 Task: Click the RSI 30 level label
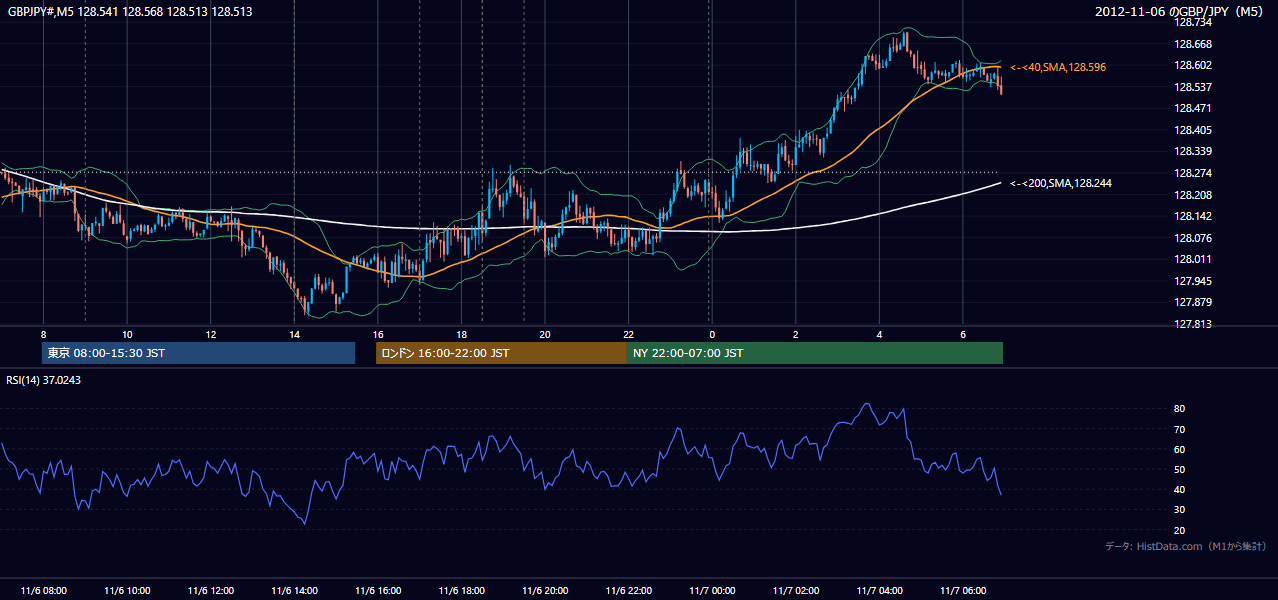(1179, 510)
